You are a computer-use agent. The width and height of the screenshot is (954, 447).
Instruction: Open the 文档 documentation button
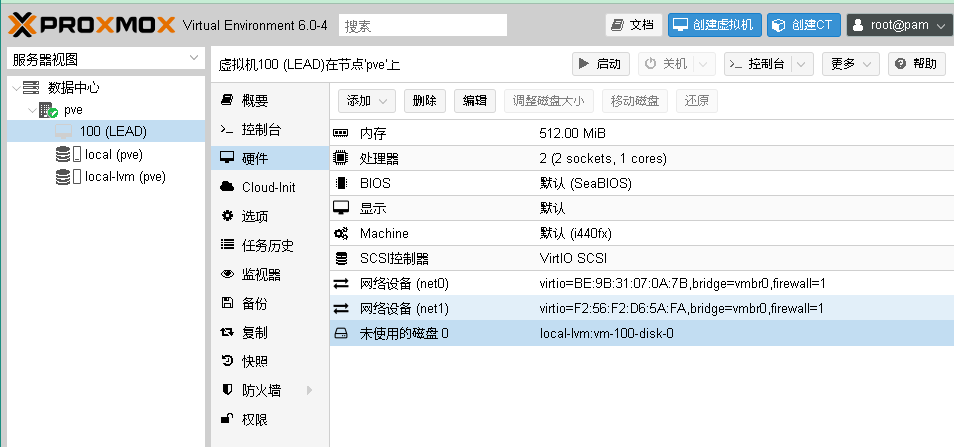(633, 25)
